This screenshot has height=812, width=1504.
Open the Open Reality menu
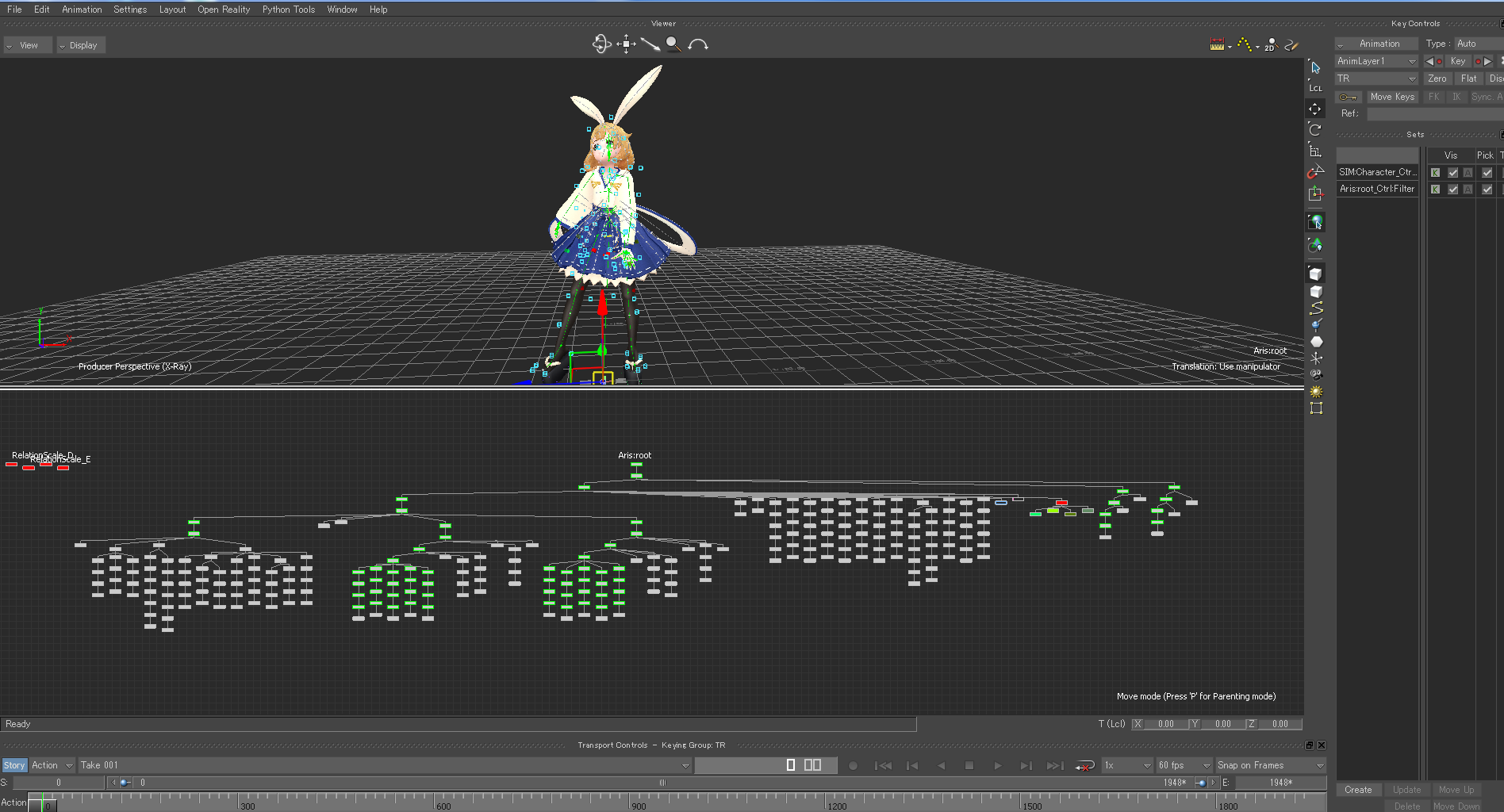coord(224,10)
